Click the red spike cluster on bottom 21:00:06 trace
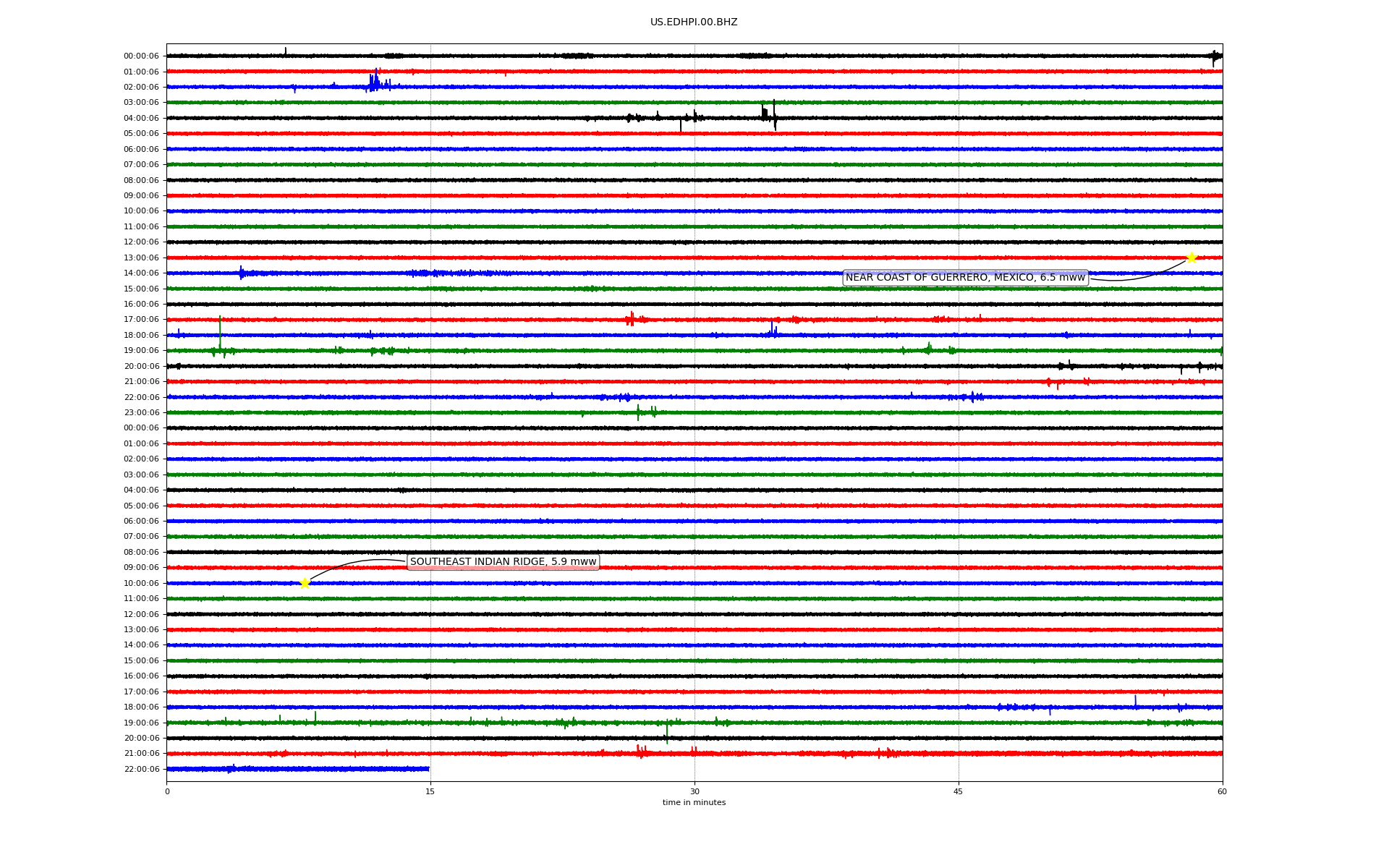This screenshot has width=1389, height=868. (641, 752)
